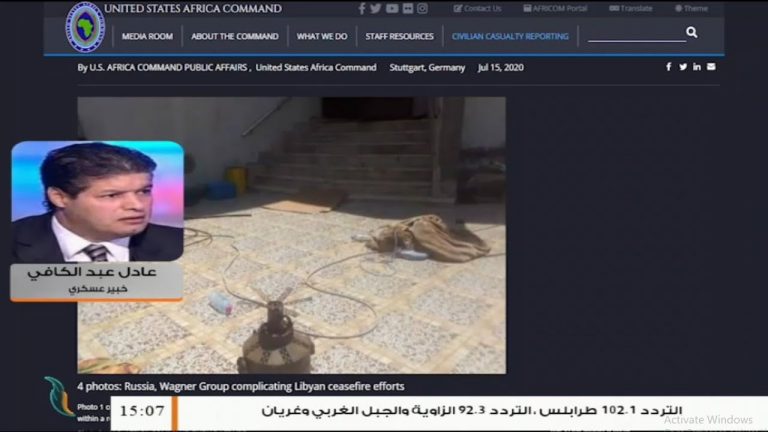The height and width of the screenshot is (432, 768).
Task: Open the YouTube icon in the top header
Action: [392, 8]
